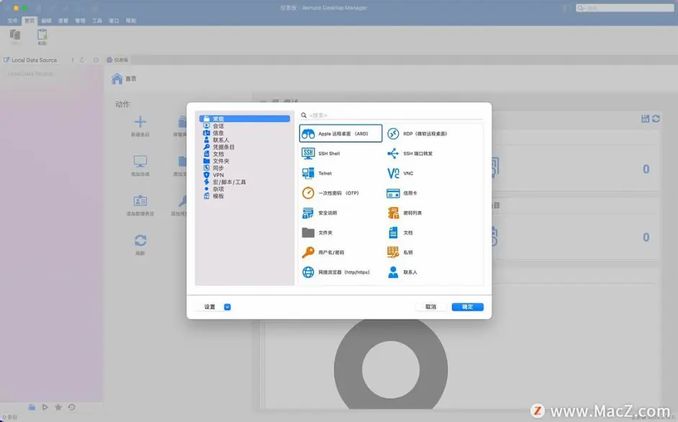Select the VNC entry type

[400, 173]
